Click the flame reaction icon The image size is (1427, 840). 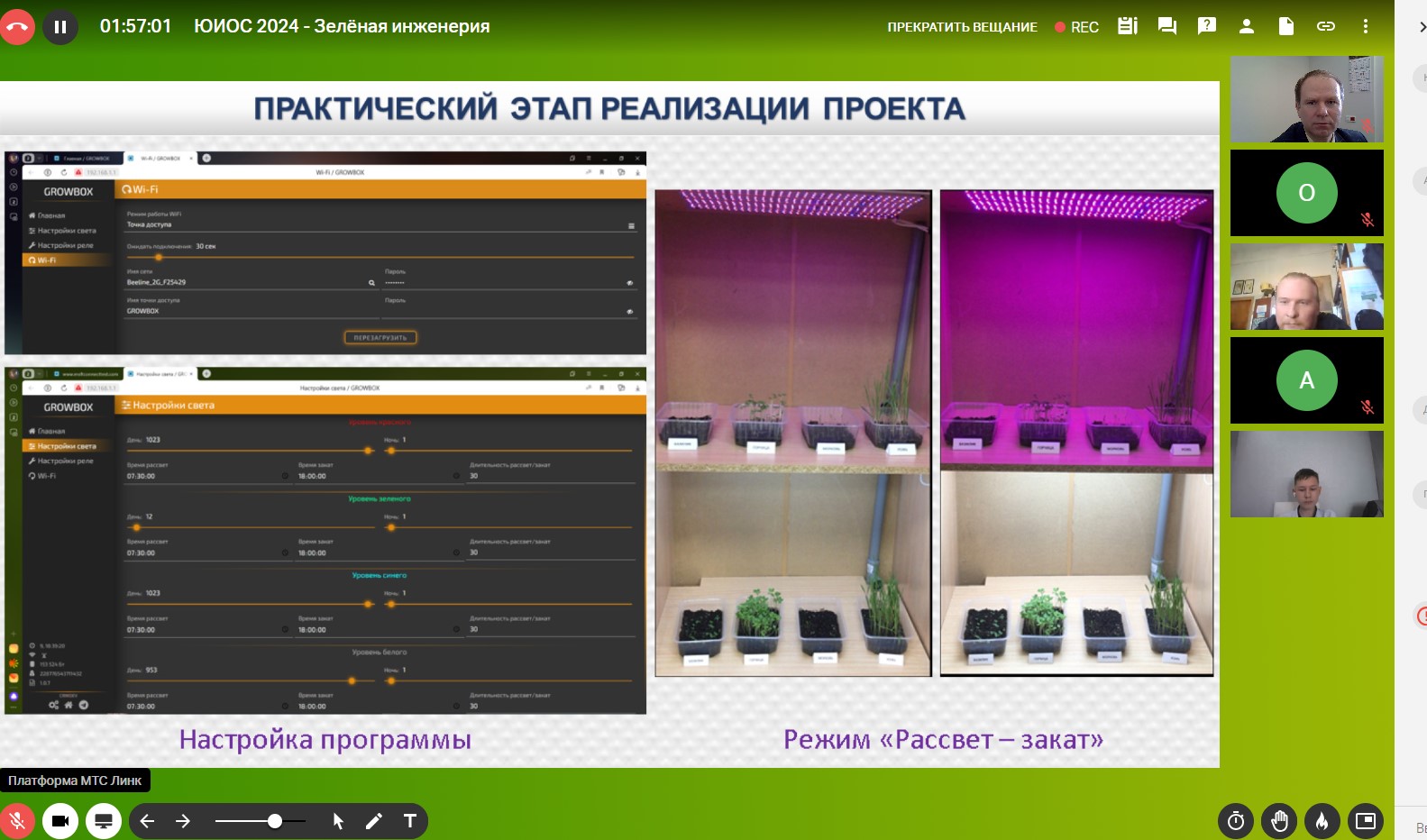click(1322, 821)
